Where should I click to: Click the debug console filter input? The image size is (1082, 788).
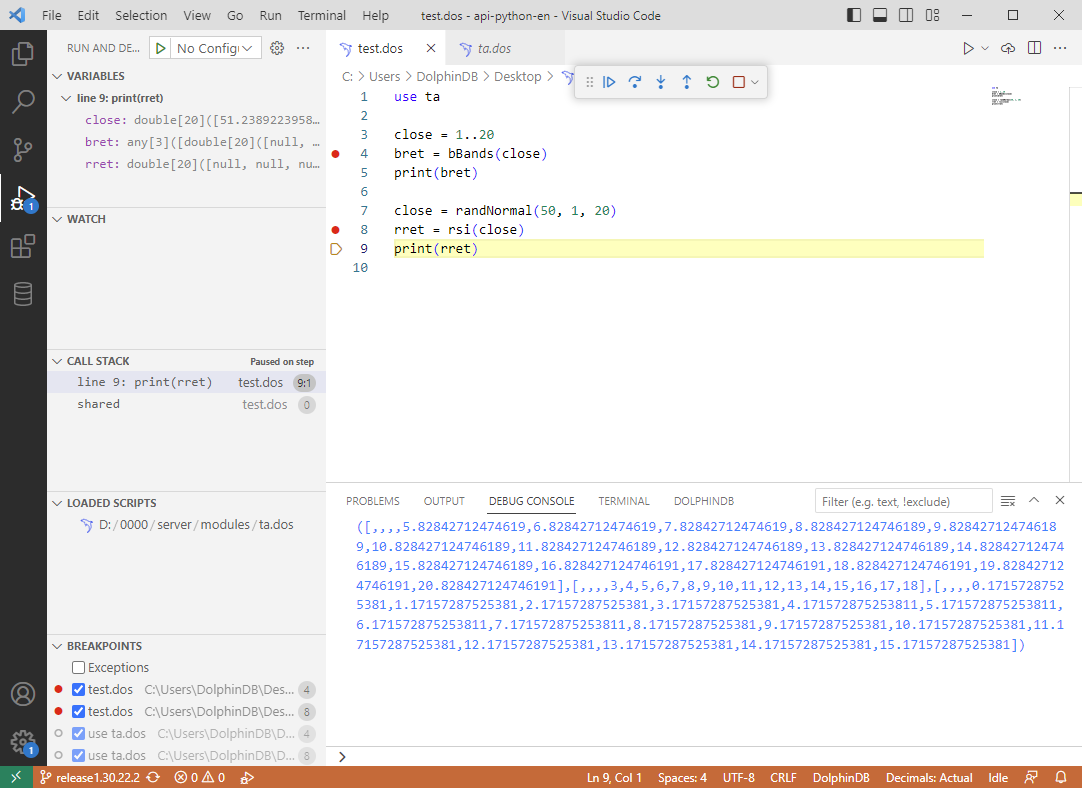903,501
